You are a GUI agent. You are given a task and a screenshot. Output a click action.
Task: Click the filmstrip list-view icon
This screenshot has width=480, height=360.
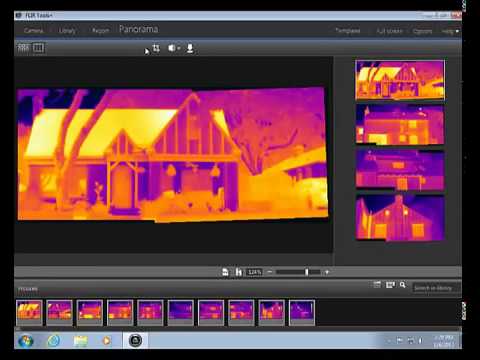(x=377, y=285)
